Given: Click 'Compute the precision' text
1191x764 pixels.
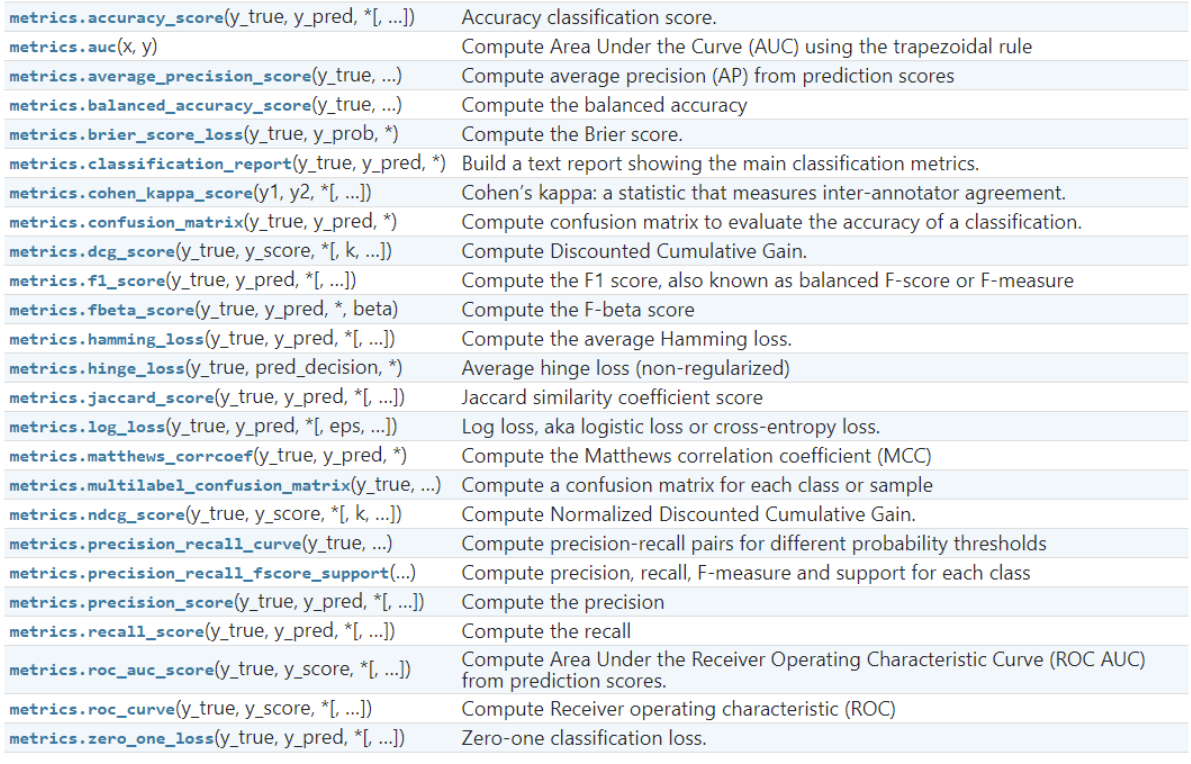Looking at the screenshot, I should pyautogui.click(x=563, y=602).
